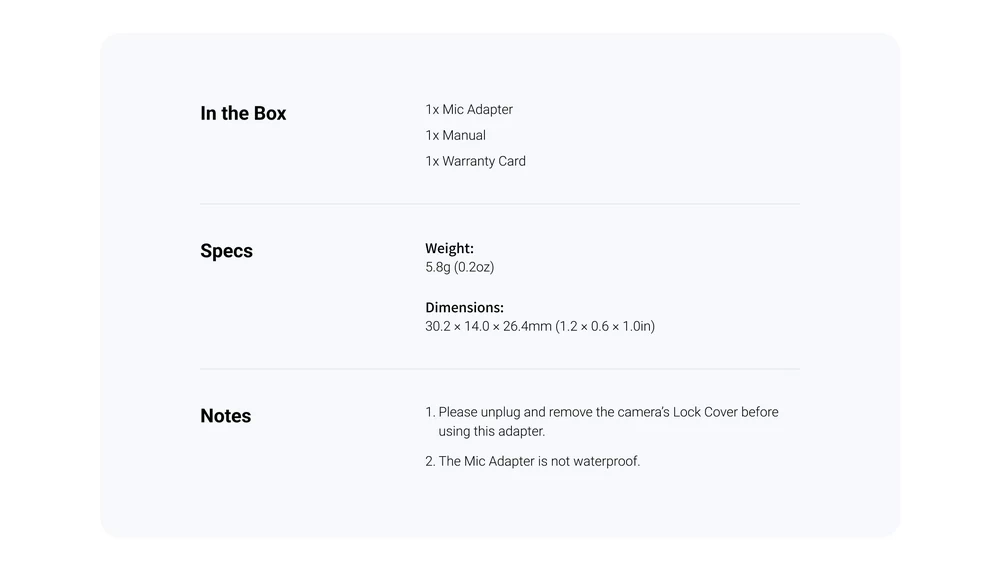Click the "(1.2 × 0.6 × 1.0in)" inch dimensions

click(606, 327)
